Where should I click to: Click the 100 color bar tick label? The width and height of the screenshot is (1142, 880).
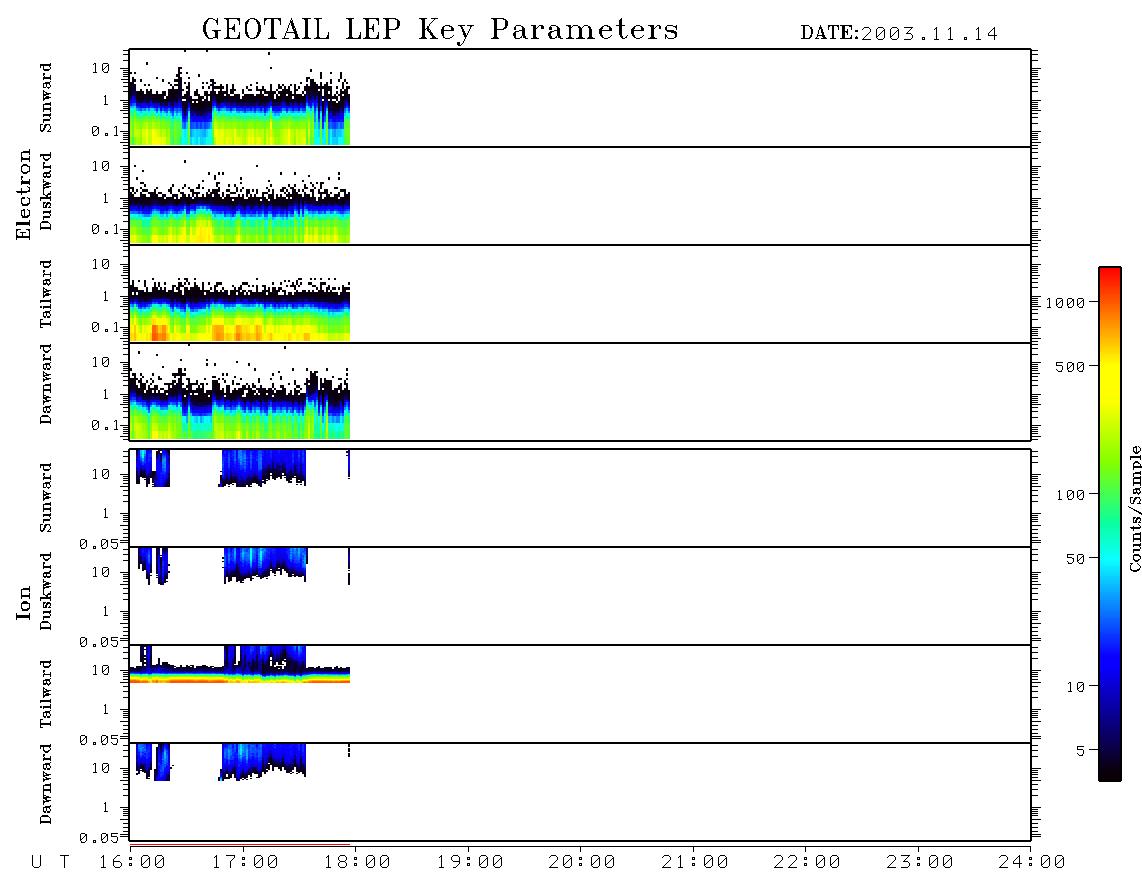tap(1070, 495)
